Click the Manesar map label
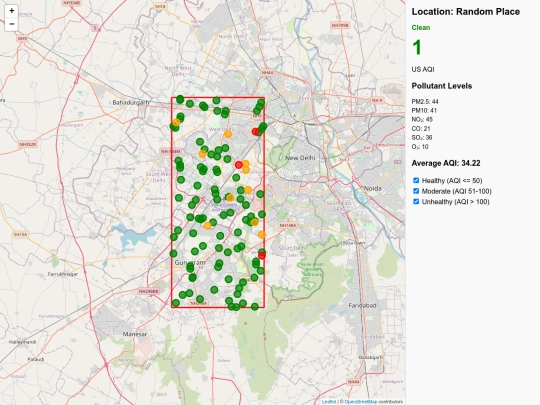 click(135, 334)
